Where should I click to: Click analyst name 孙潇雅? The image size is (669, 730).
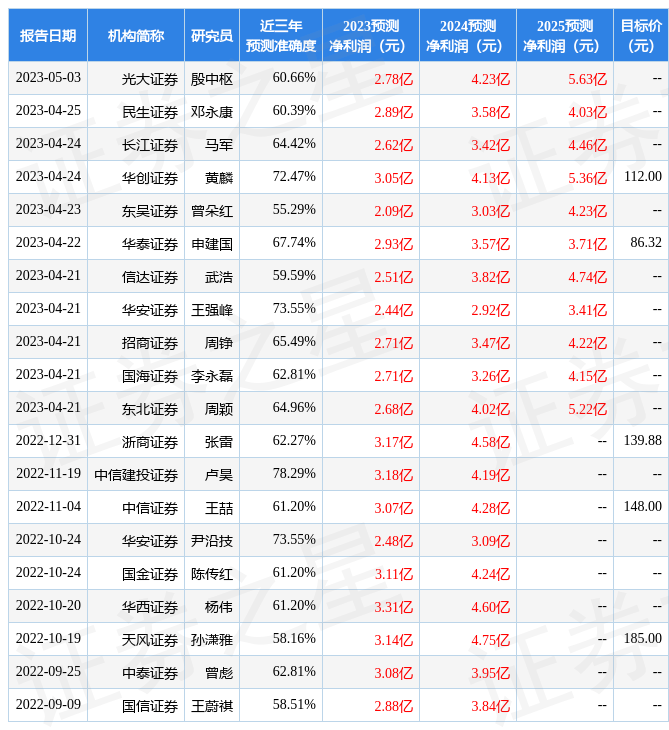tap(212, 640)
